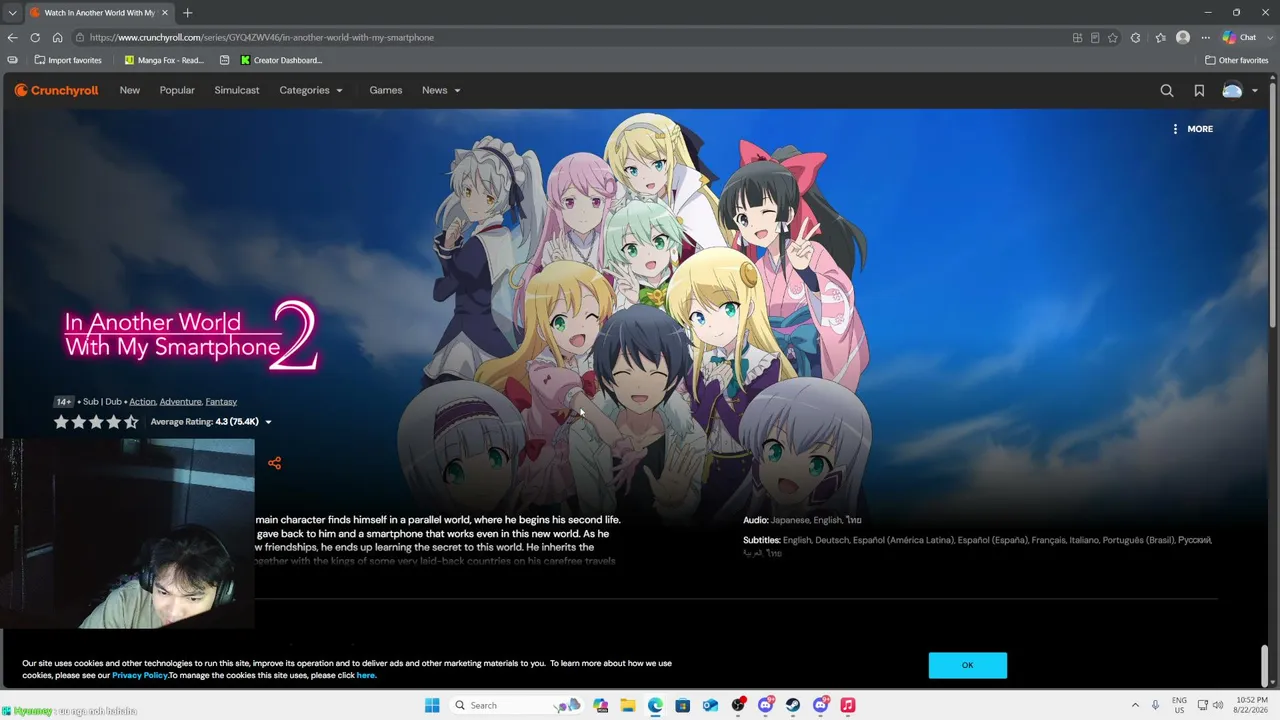Open the Windows Start menu
1280x720 pixels.
point(432,705)
